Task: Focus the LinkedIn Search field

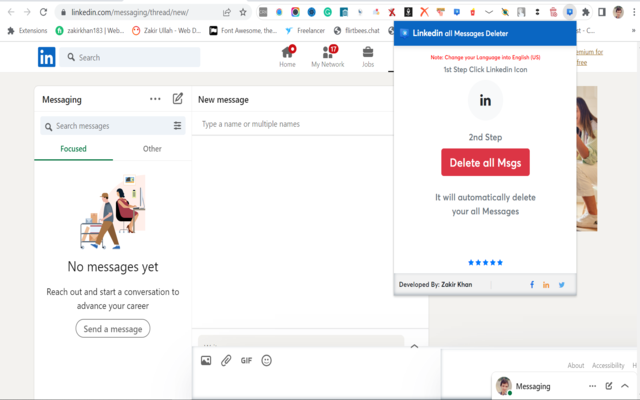Action: tap(130, 57)
